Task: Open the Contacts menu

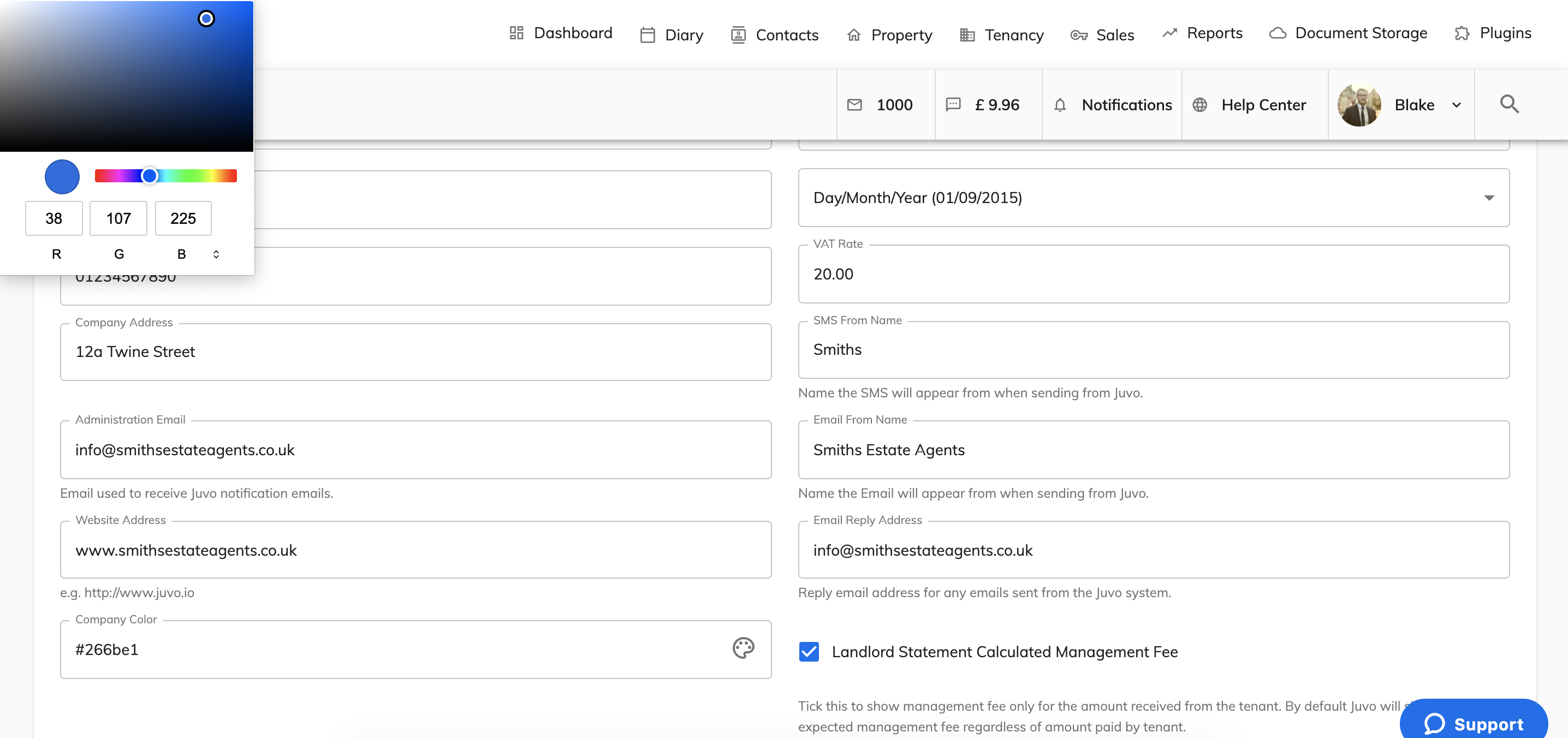Action: pyautogui.click(x=774, y=35)
